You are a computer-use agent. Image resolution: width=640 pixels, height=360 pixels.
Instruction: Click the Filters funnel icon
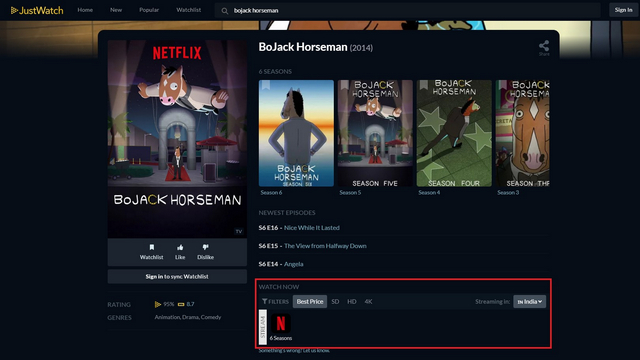(264, 301)
